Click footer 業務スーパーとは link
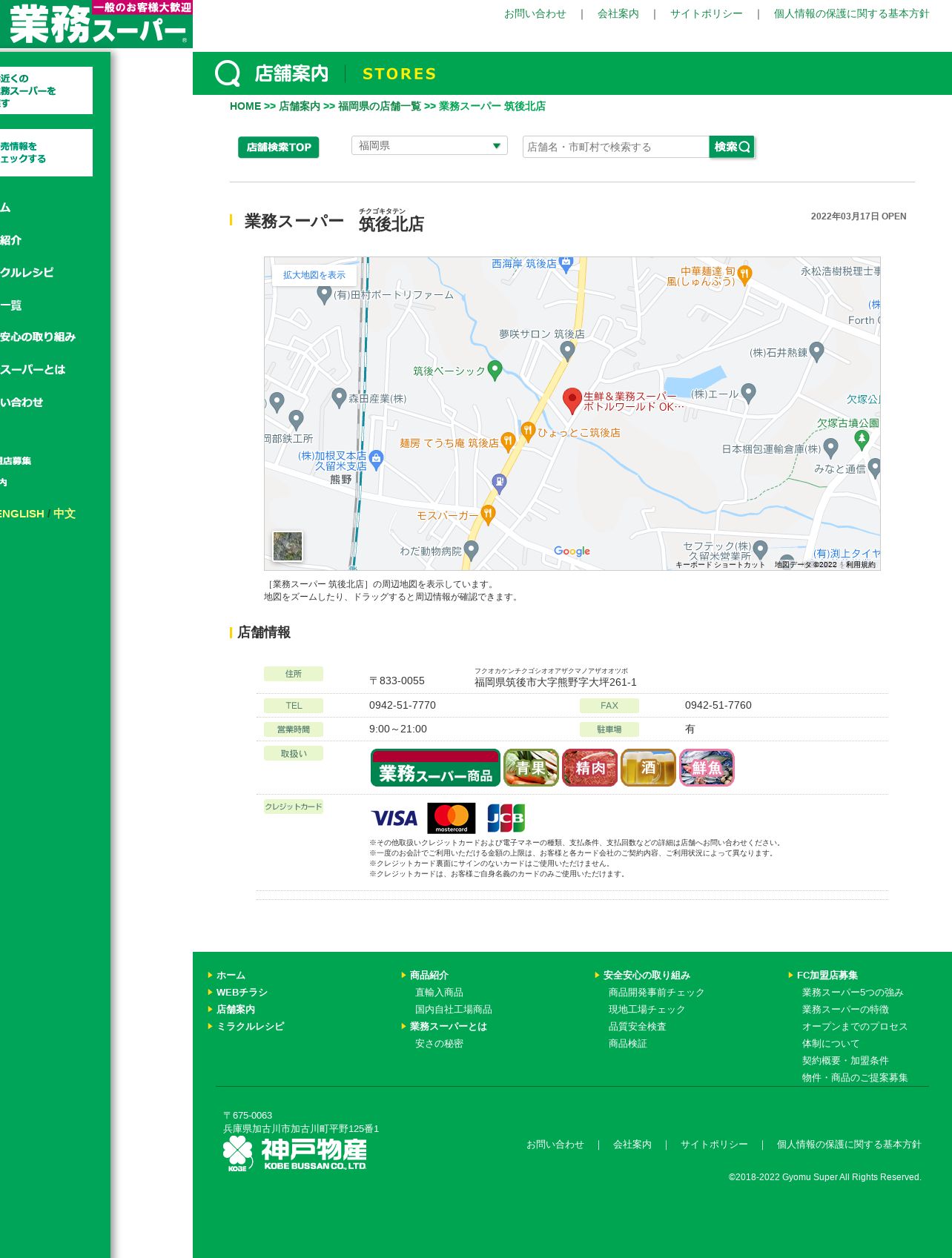The height and width of the screenshot is (1258, 952). 449,1027
